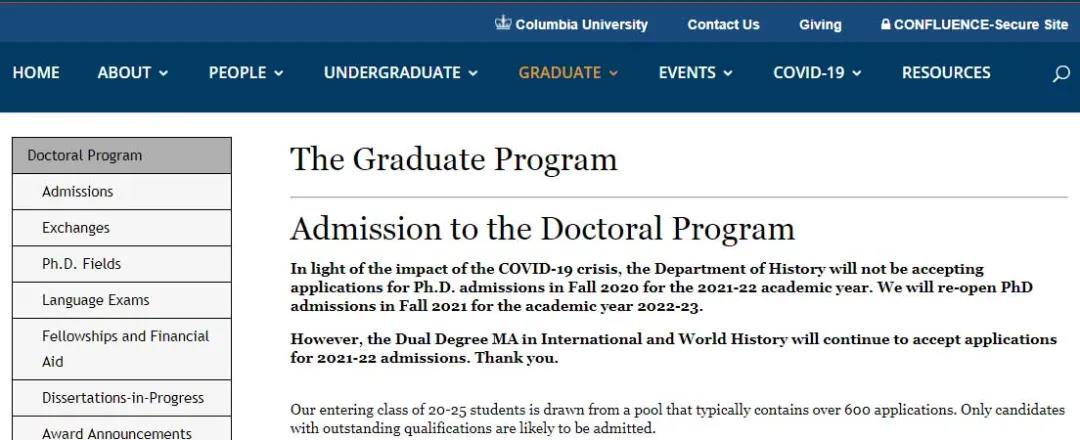The width and height of the screenshot is (1080, 440).
Task: Click the Columbia University crown icon
Action: coord(503,23)
